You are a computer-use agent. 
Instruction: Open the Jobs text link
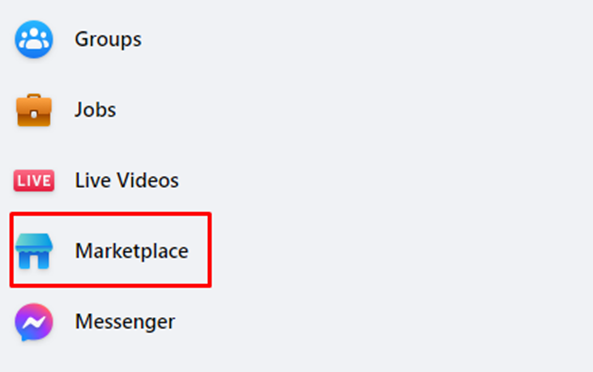pos(95,110)
